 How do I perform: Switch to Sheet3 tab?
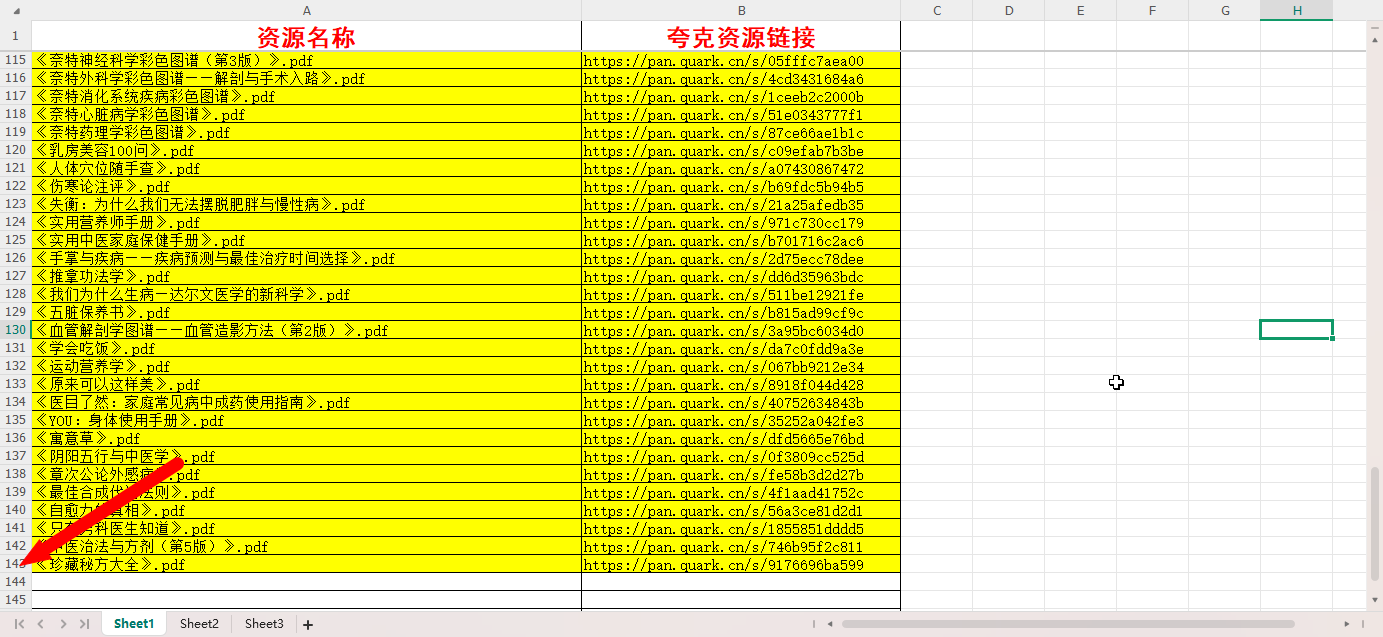point(264,624)
